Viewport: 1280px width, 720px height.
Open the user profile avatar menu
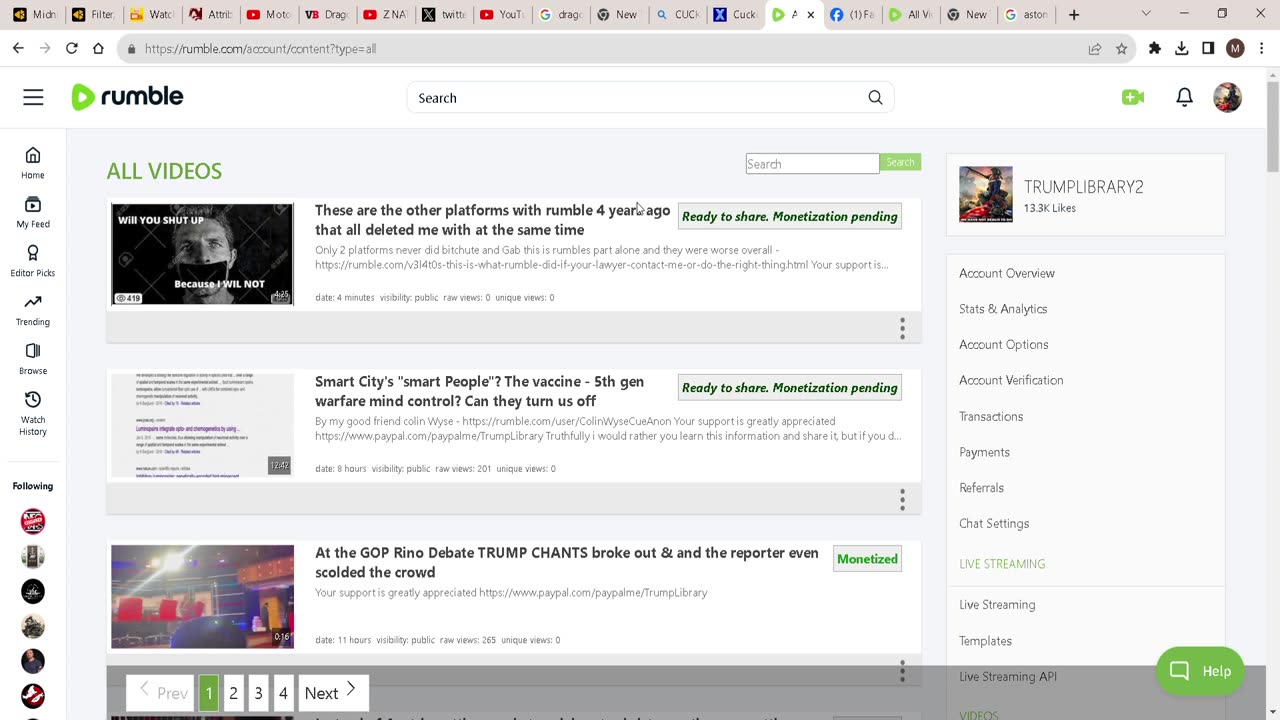click(x=1227, y=97)
